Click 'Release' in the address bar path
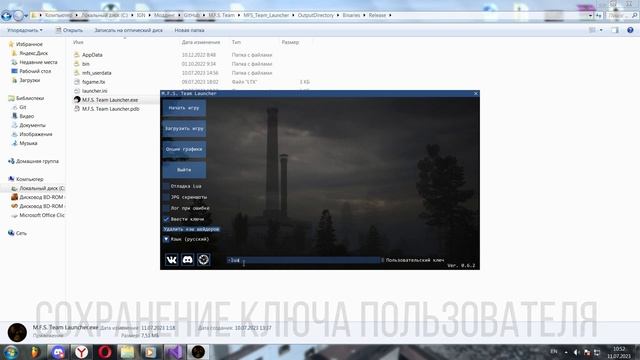The image size is (640, 360). click(377, 15)
